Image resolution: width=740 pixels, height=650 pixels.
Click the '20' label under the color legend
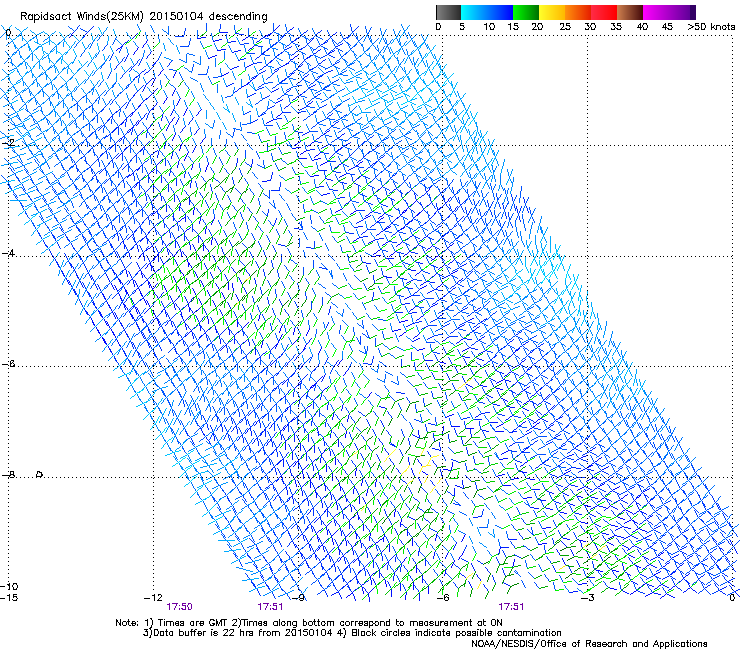[537, 27]
